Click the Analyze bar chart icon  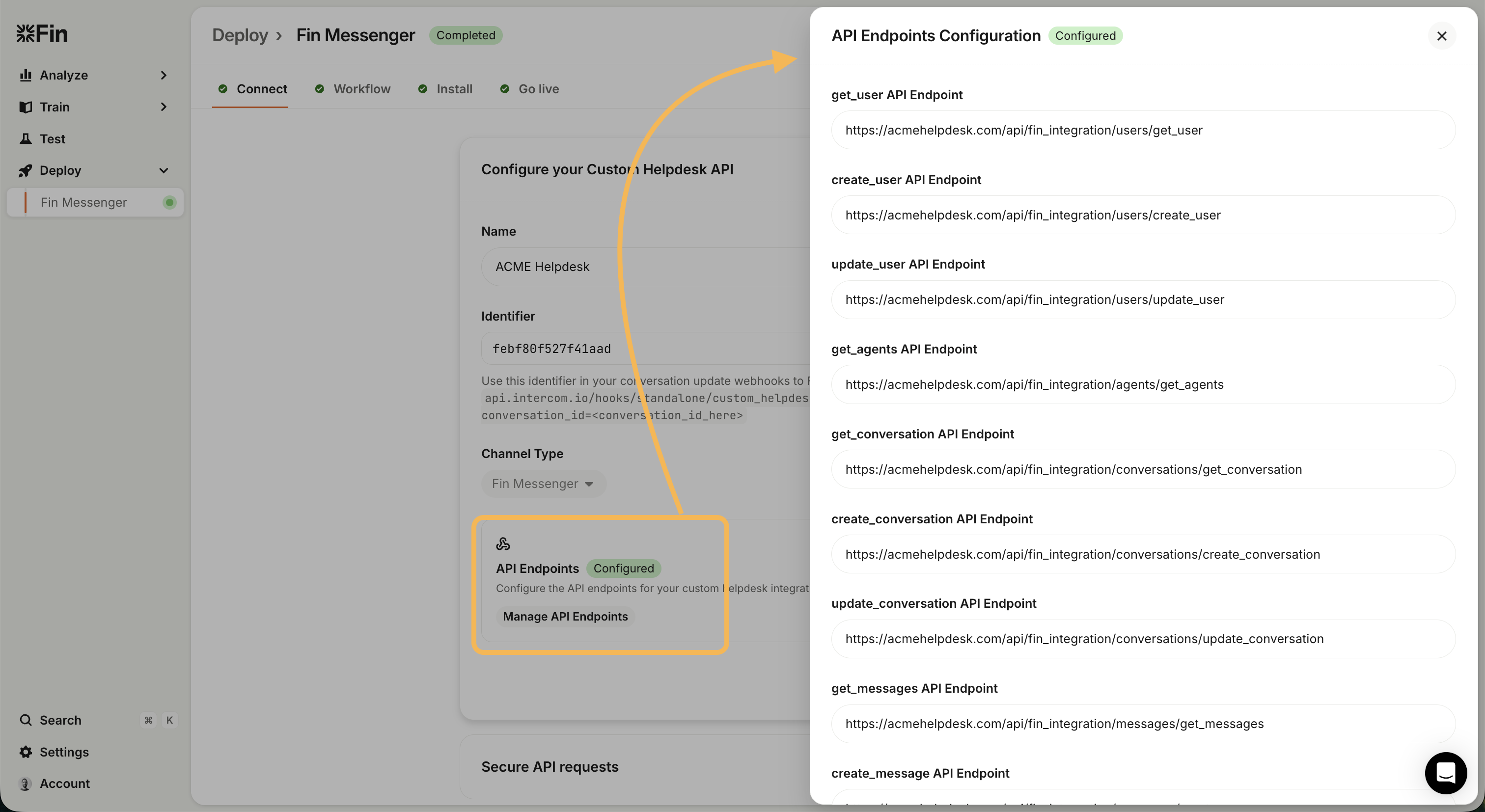26,75
